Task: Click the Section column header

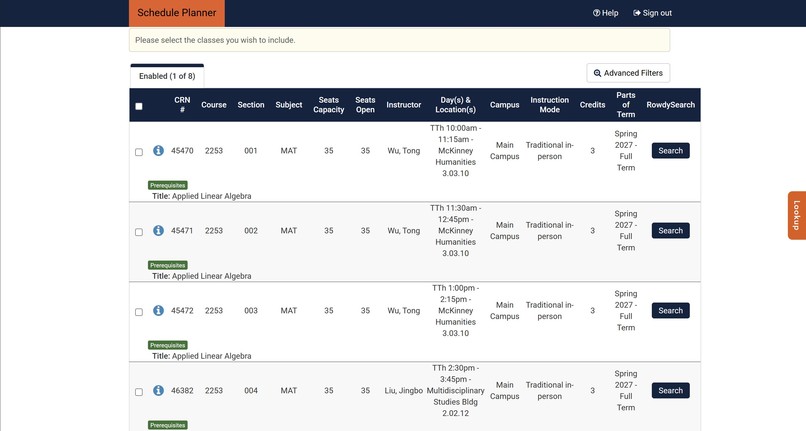Action: 251,104
